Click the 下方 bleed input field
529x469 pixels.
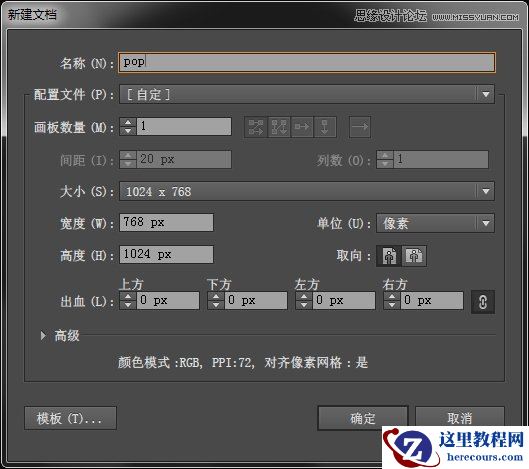point(256,301)
